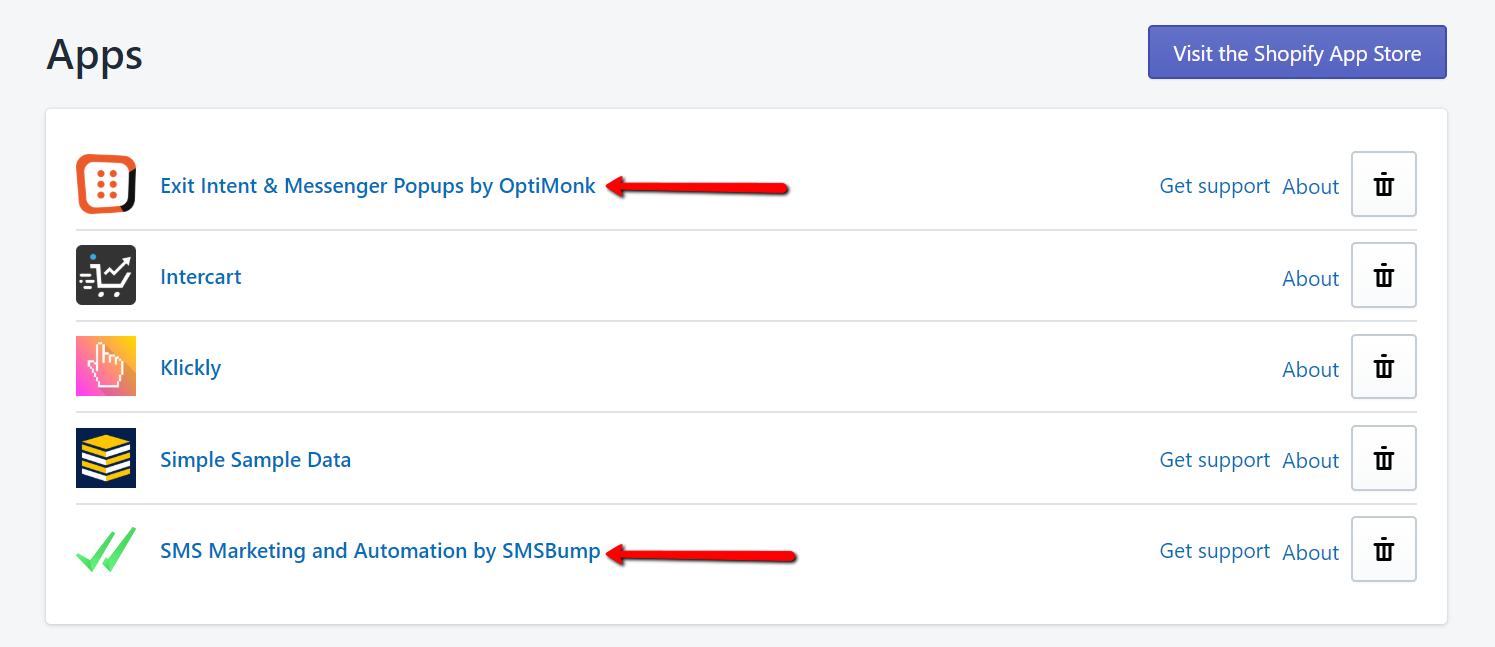Click the Simple Sample Data stack icon
This screenshot has width=1495, height=647.
[x=106, y=458]
